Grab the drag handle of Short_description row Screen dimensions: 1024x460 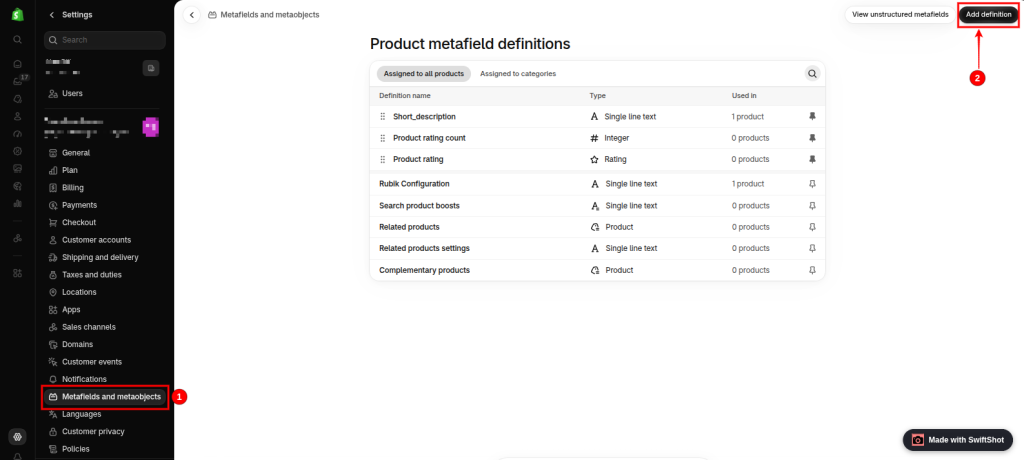383,116
